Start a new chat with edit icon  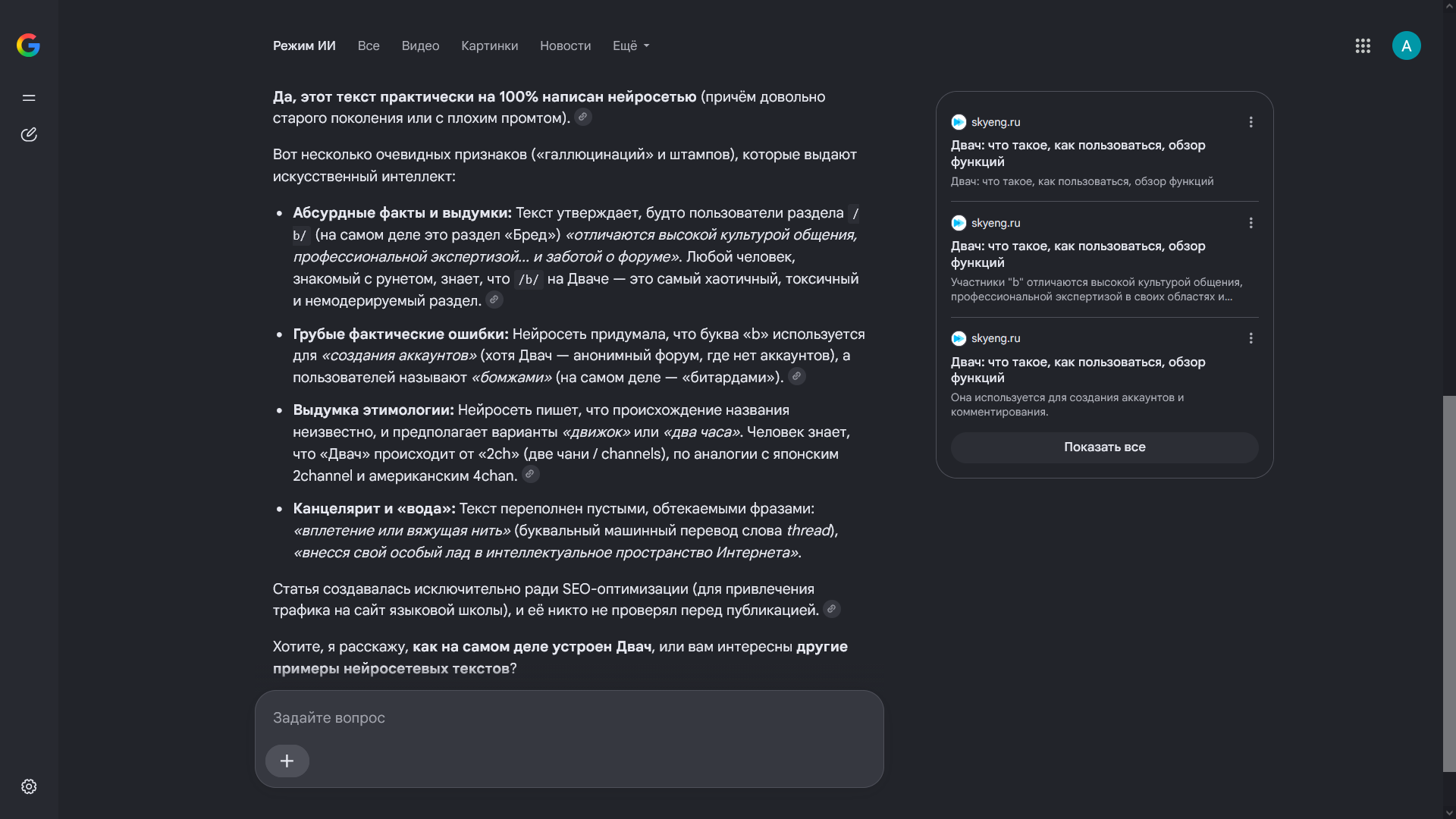click(29, 135)
